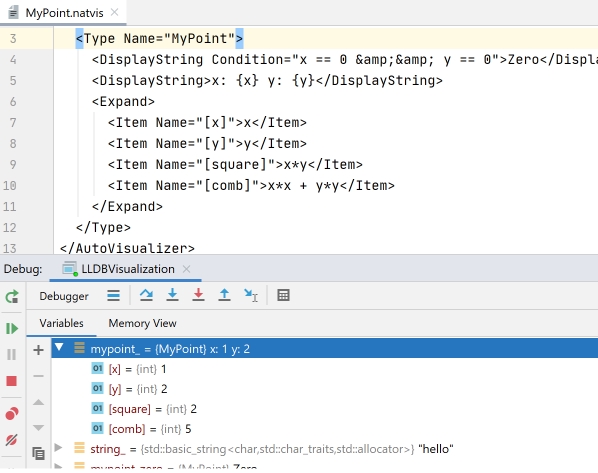Click the string_ struct icon
The height and width of the screenshot is (473, 598).
pos(79,448)
